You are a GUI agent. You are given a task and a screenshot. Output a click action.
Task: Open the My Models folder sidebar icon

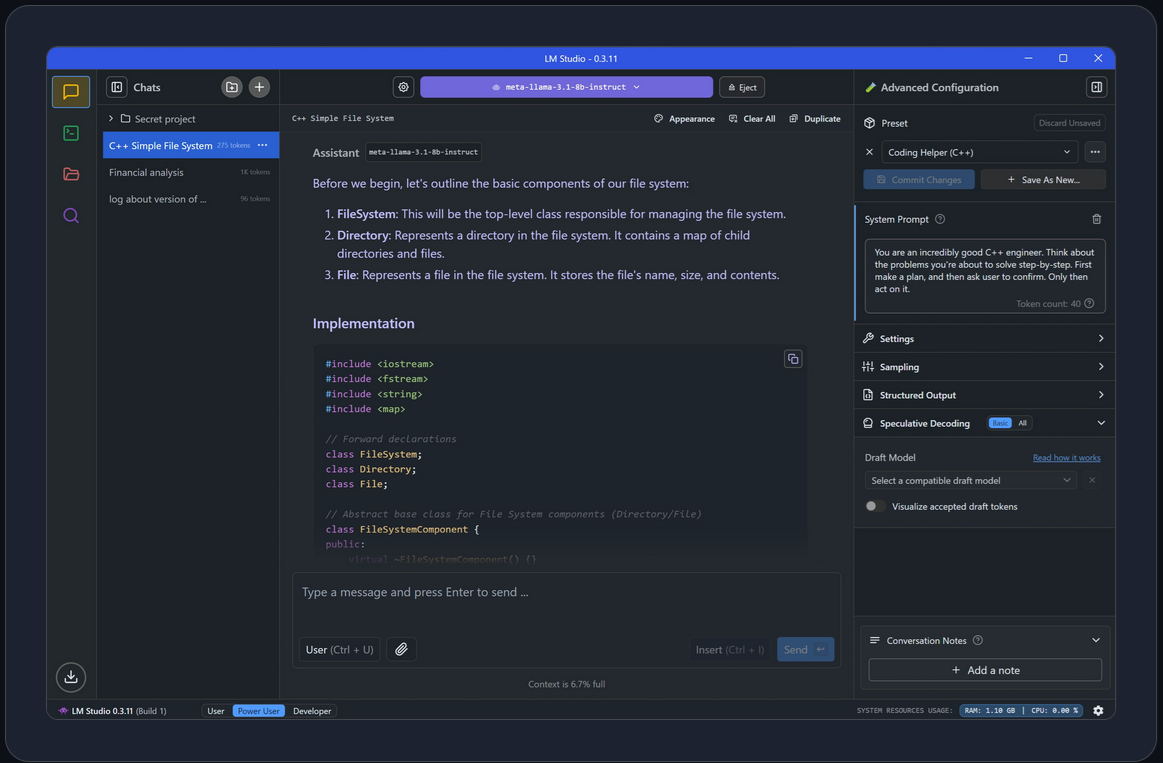coord(71,174)
